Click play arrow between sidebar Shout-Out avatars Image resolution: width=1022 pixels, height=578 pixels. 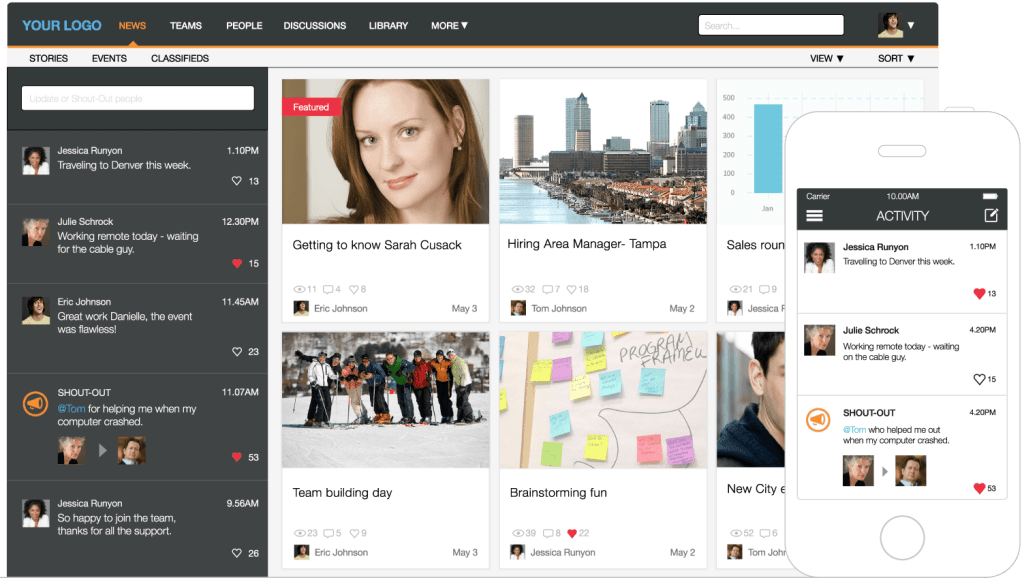[x=102, y=450]
